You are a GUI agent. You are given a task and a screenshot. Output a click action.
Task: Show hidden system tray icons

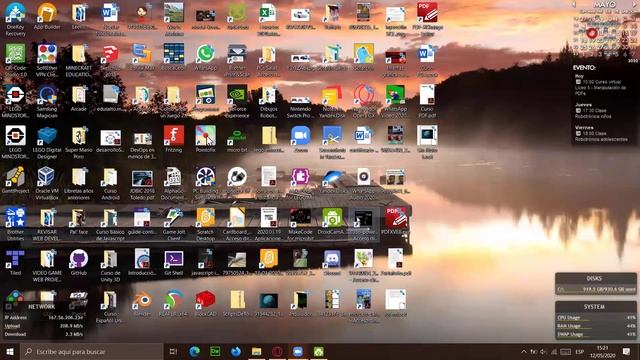pos(524,351)
